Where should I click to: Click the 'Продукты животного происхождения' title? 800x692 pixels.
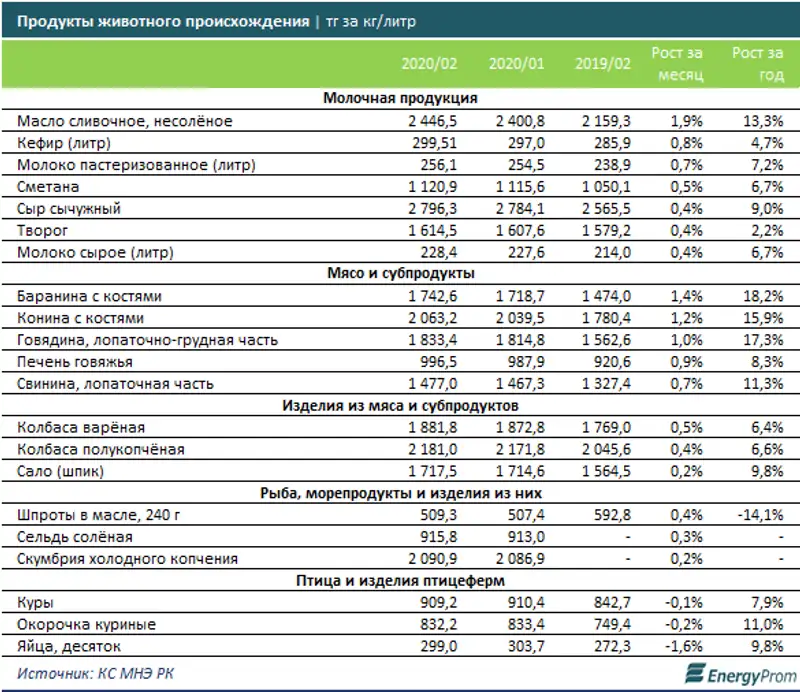coord(163,20)
